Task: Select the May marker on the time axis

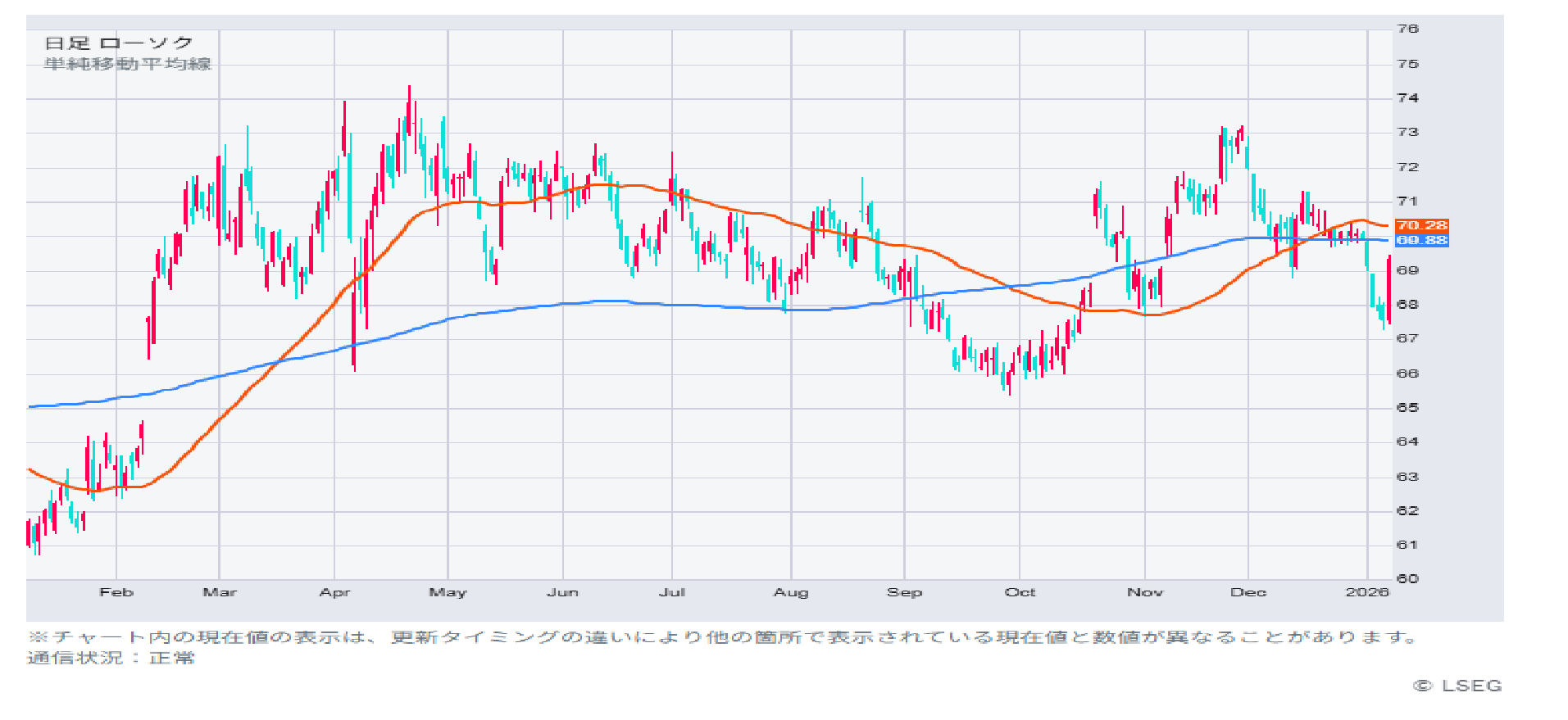Action: 448,592
